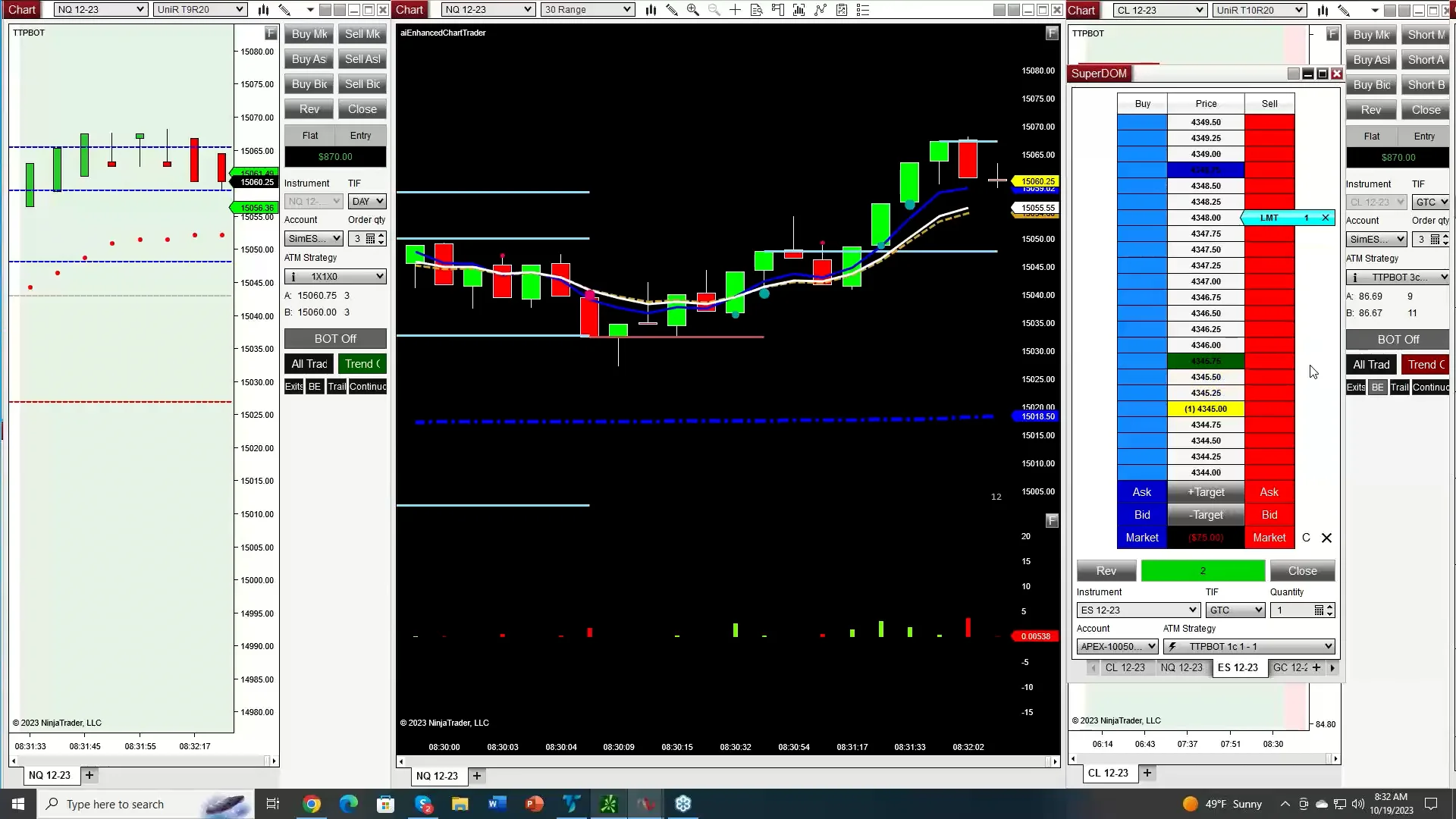Open drawing tools pencil in right CL chart toolbar

point(1344,10)
